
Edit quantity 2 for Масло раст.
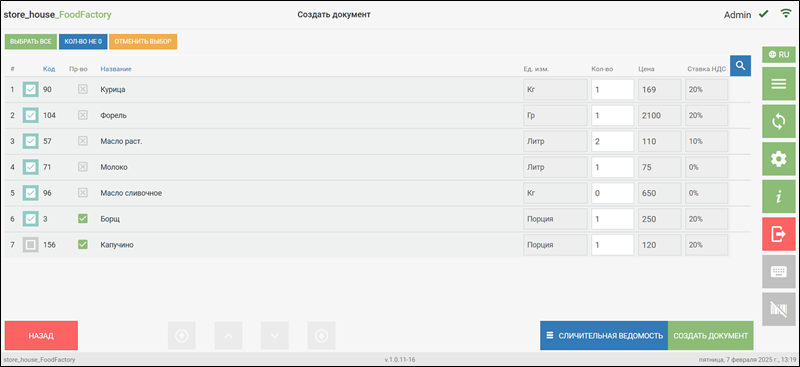(x=613, y=141)
